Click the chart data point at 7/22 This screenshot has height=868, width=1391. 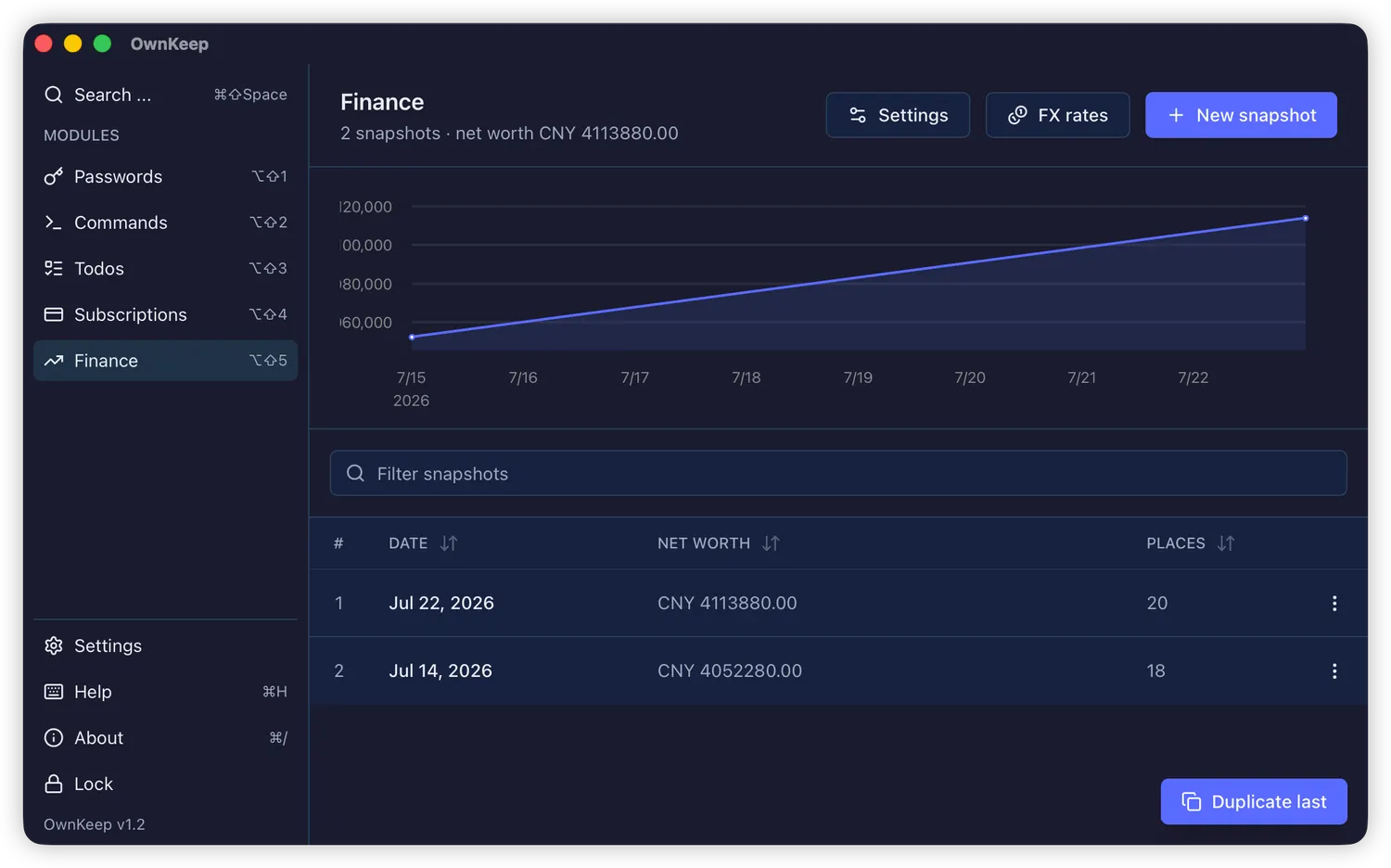pos(1306,219)
